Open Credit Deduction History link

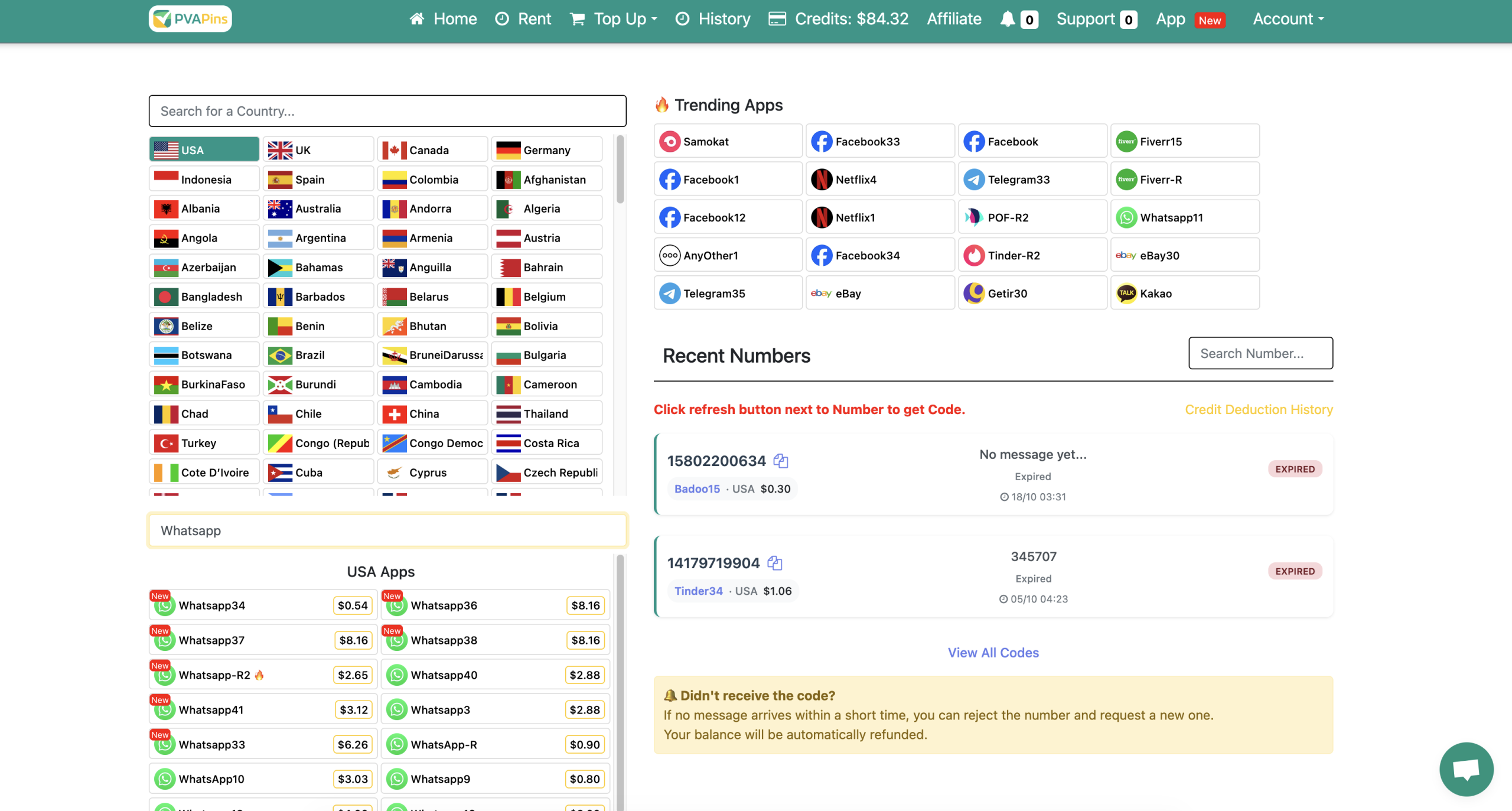pyautogui.click(x=1258, y=409)
